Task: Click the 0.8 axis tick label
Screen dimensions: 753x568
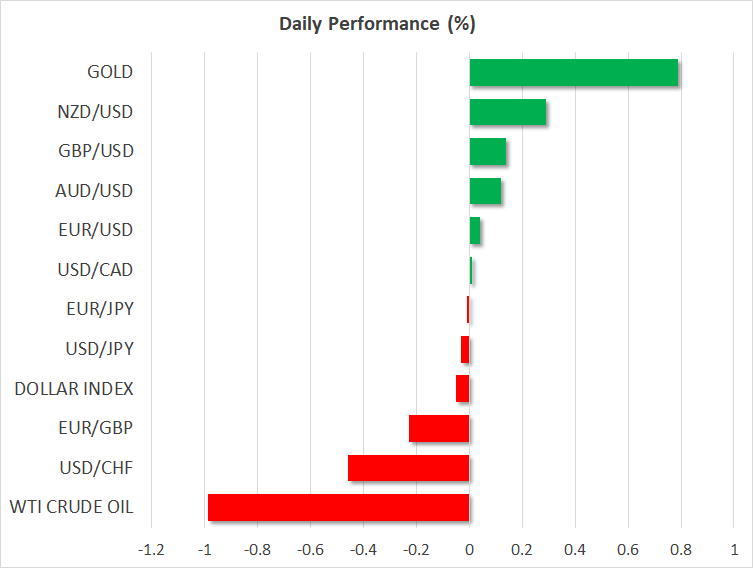Action: pyautogui.click(x=680, y=549)
